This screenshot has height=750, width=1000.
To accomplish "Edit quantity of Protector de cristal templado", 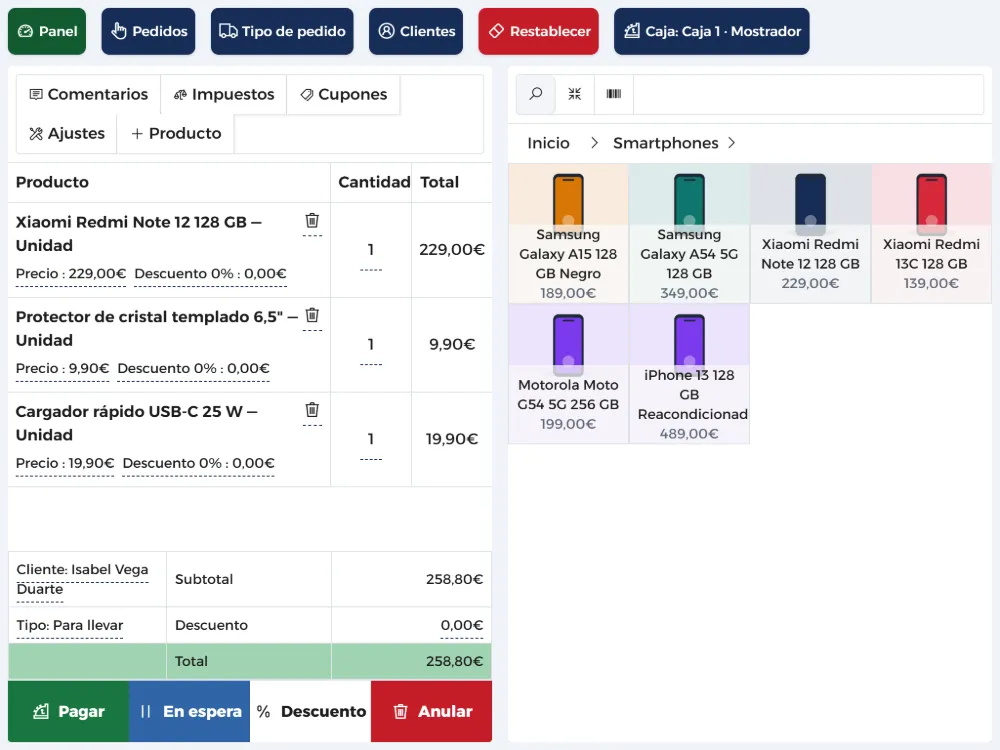I will click(x=371, y=344).
